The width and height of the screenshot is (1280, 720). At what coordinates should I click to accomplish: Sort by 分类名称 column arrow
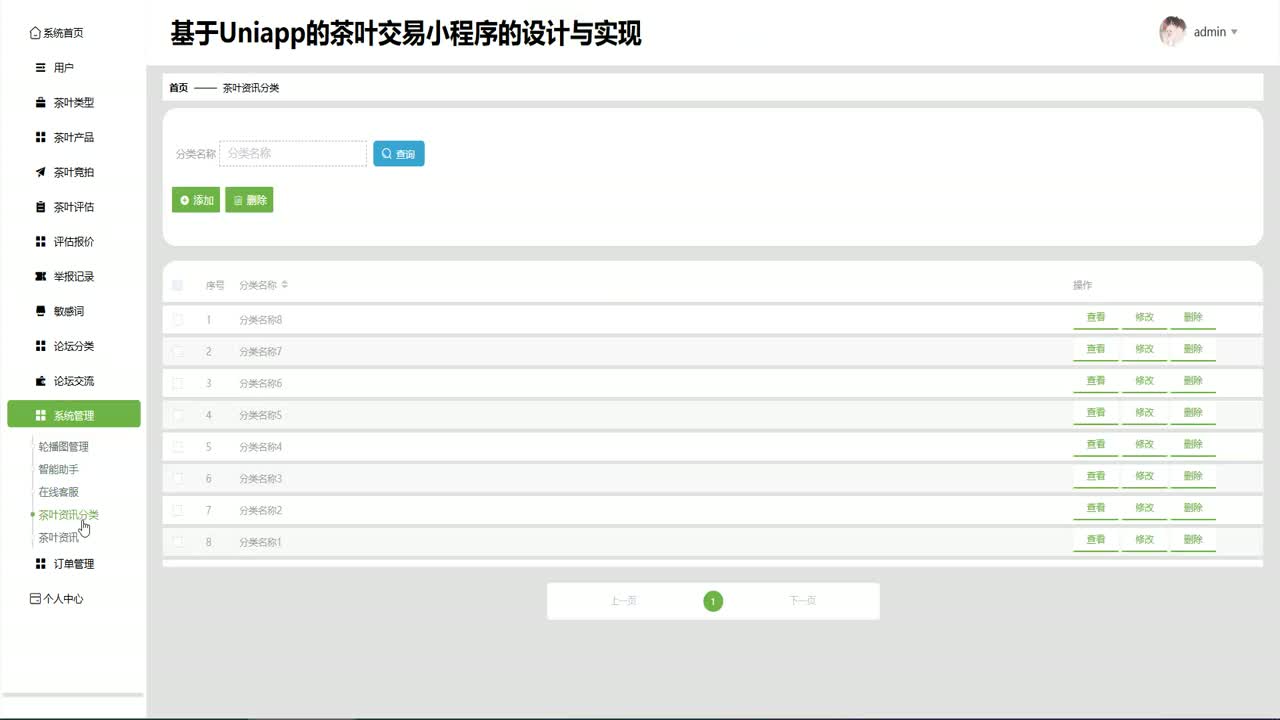tap(285, 285)
